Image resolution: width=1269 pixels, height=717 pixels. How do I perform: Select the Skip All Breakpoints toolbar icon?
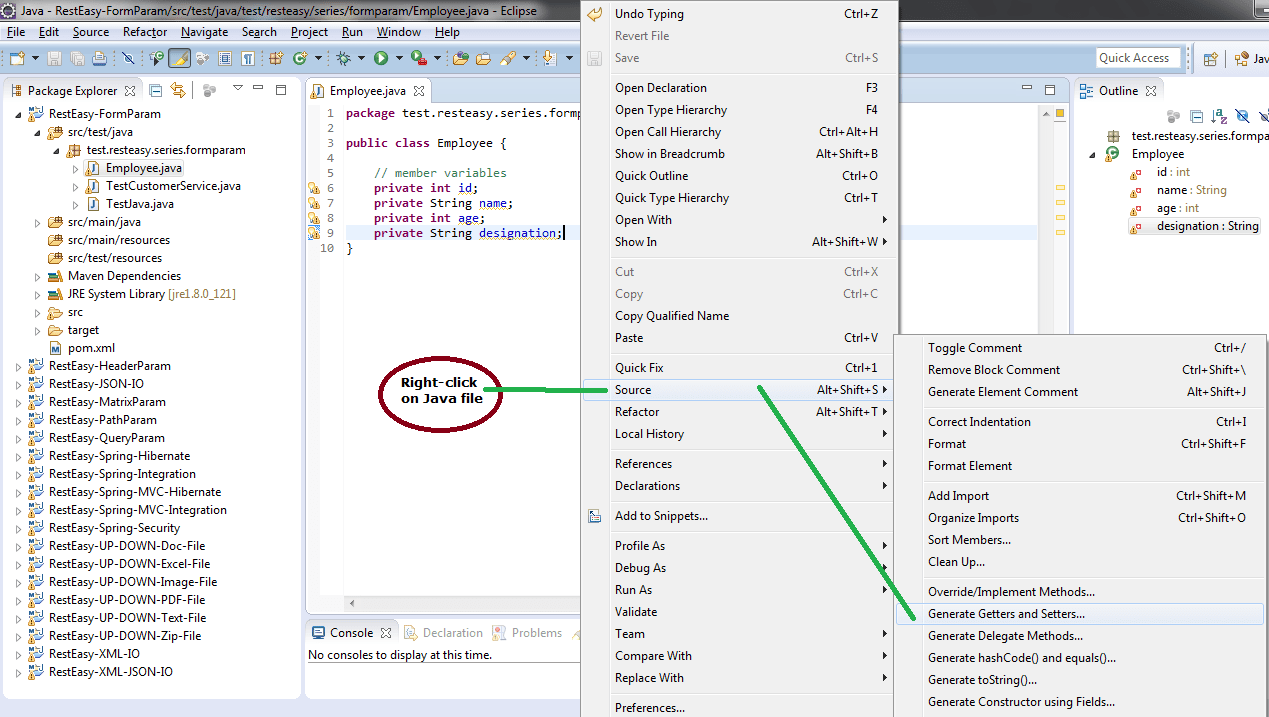click(128, 58)
